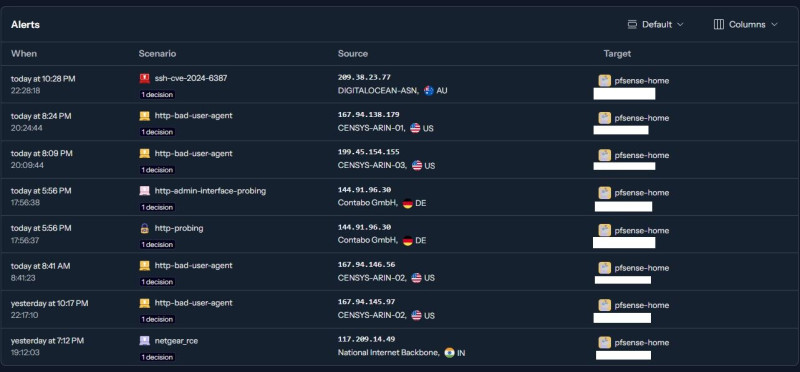The image size is (800, 372).
Task: Click the German flag in http-probing row
Action: [x=408, y=240]
